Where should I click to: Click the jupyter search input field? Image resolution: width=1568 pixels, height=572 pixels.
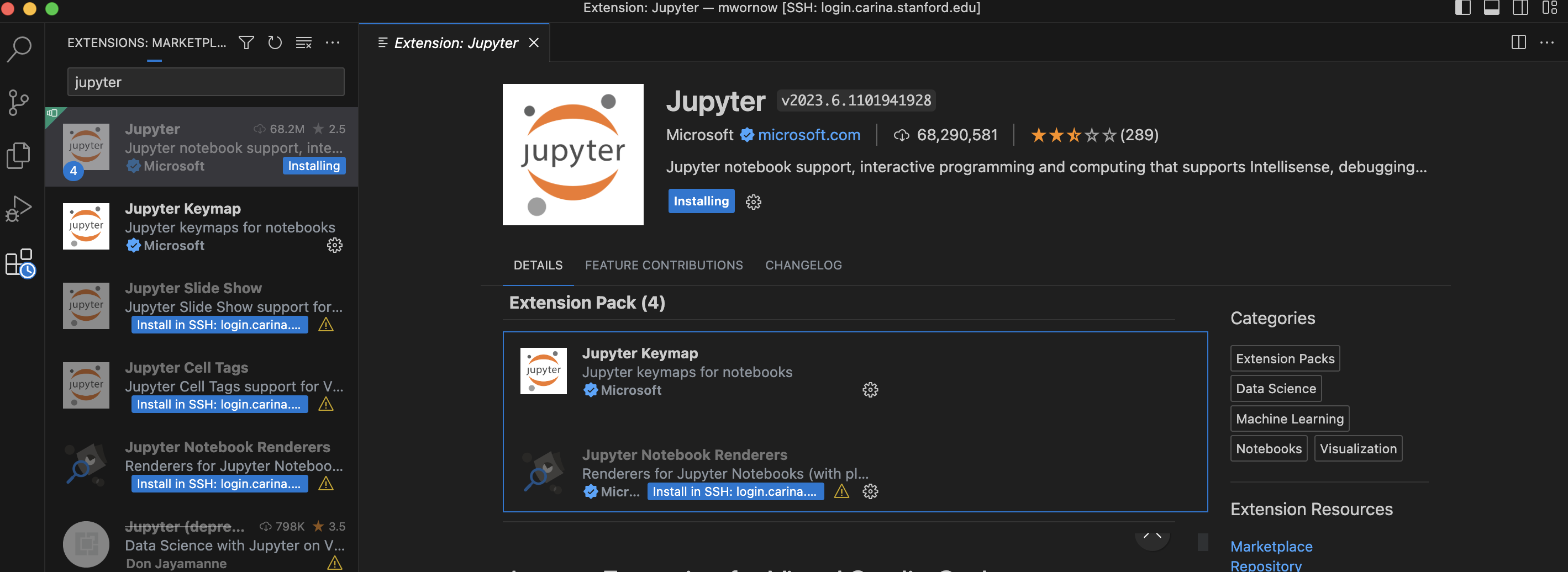(206, 82)
